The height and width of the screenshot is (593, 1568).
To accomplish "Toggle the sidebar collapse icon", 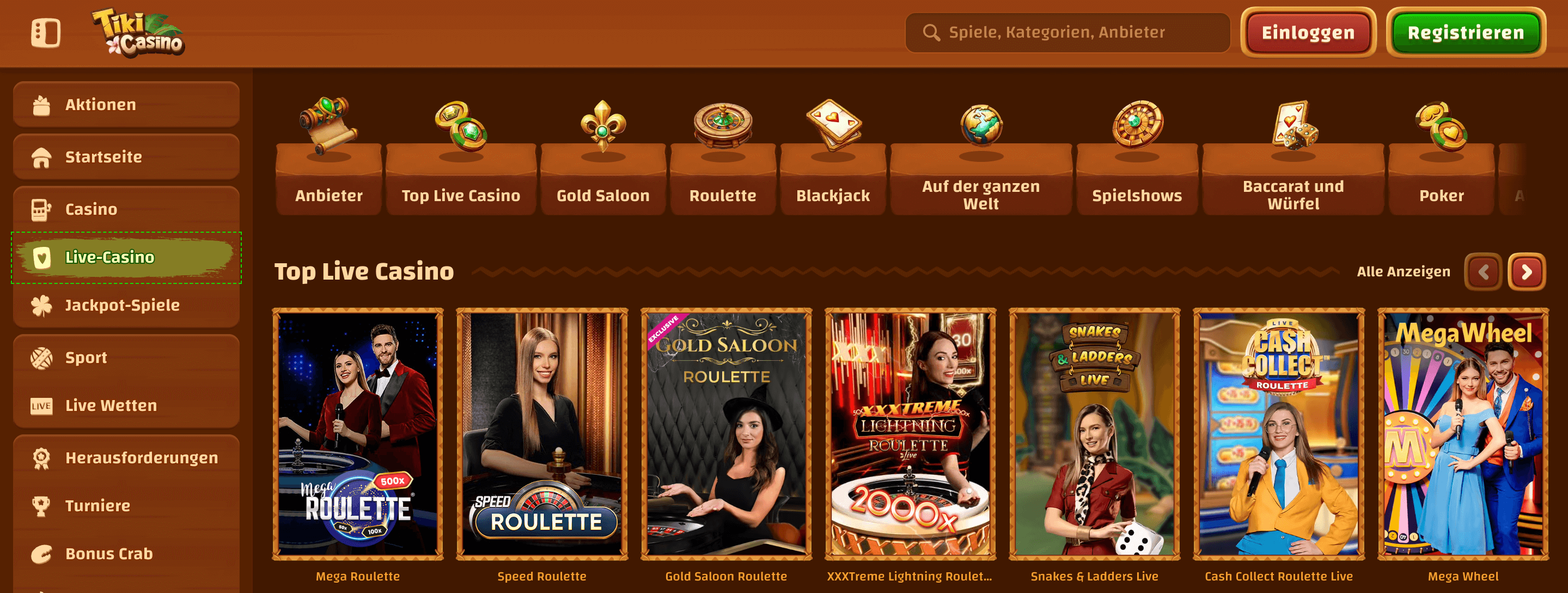I will pos(46,33).
